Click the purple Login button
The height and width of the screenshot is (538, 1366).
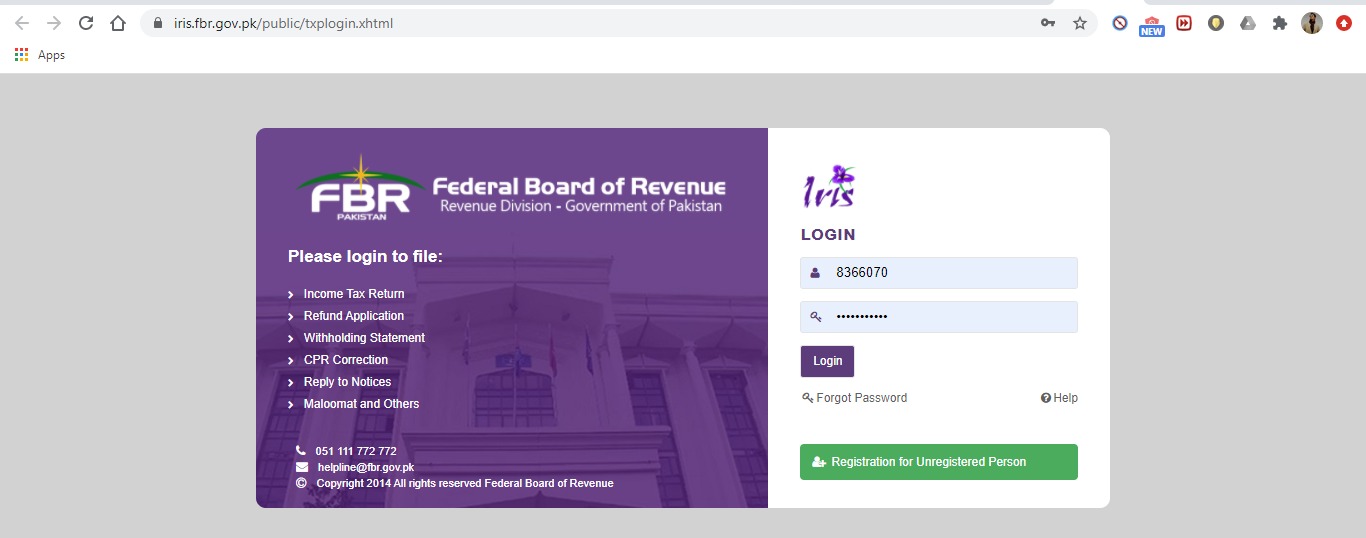tap(827, 361)
